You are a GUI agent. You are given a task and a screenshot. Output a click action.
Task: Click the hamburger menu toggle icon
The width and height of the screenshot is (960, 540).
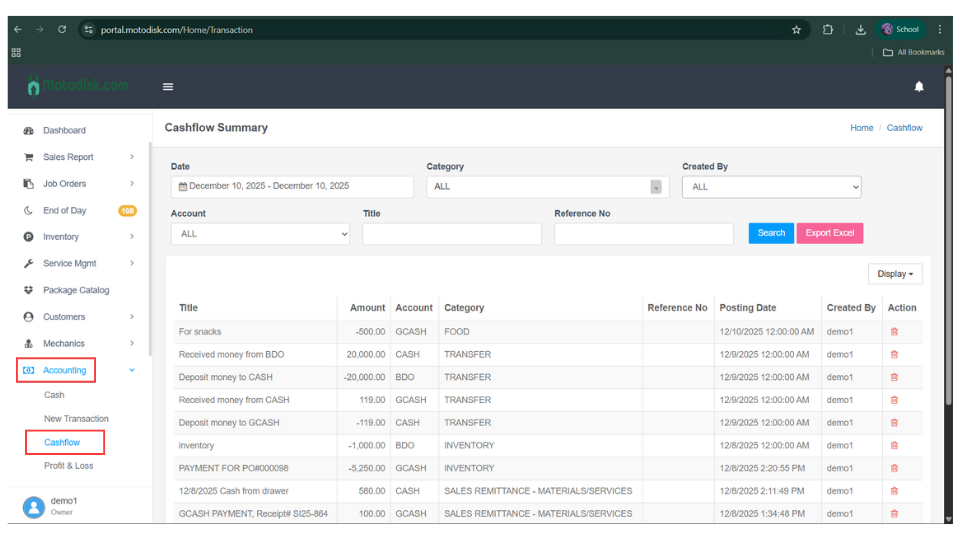tap(168, 87)
